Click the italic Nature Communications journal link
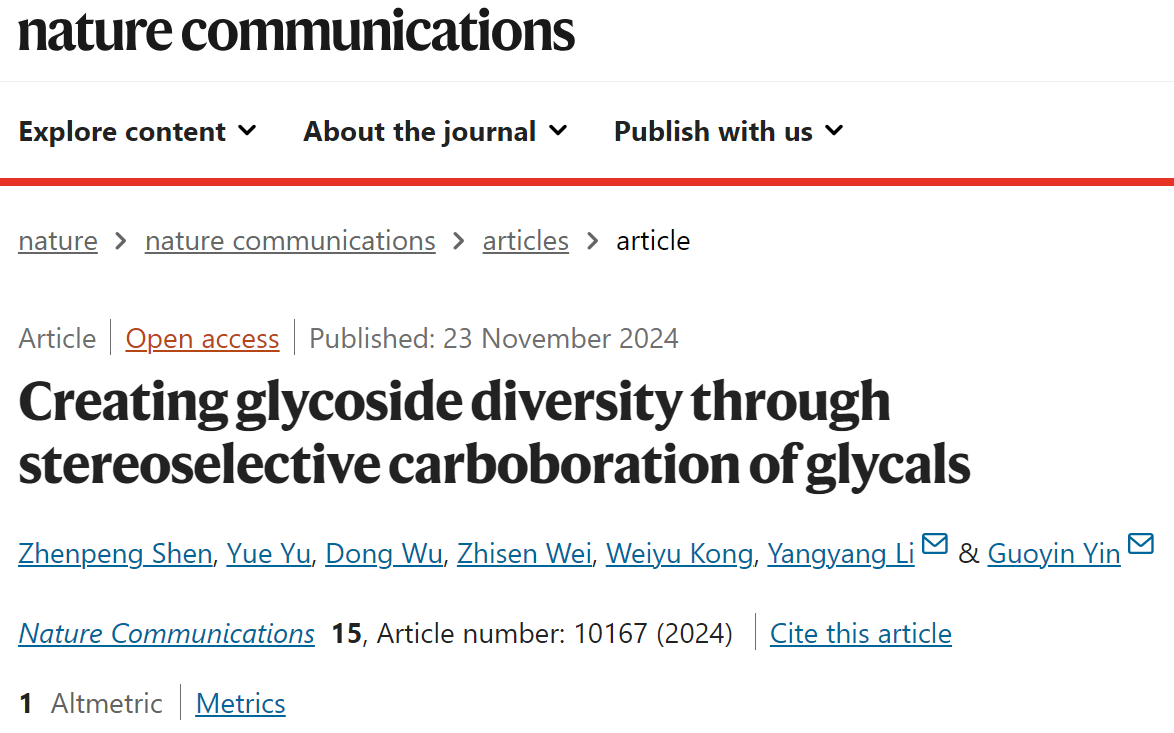This screenshot has width=1174, height=733. pyautogui.click(x=166, y=633)
